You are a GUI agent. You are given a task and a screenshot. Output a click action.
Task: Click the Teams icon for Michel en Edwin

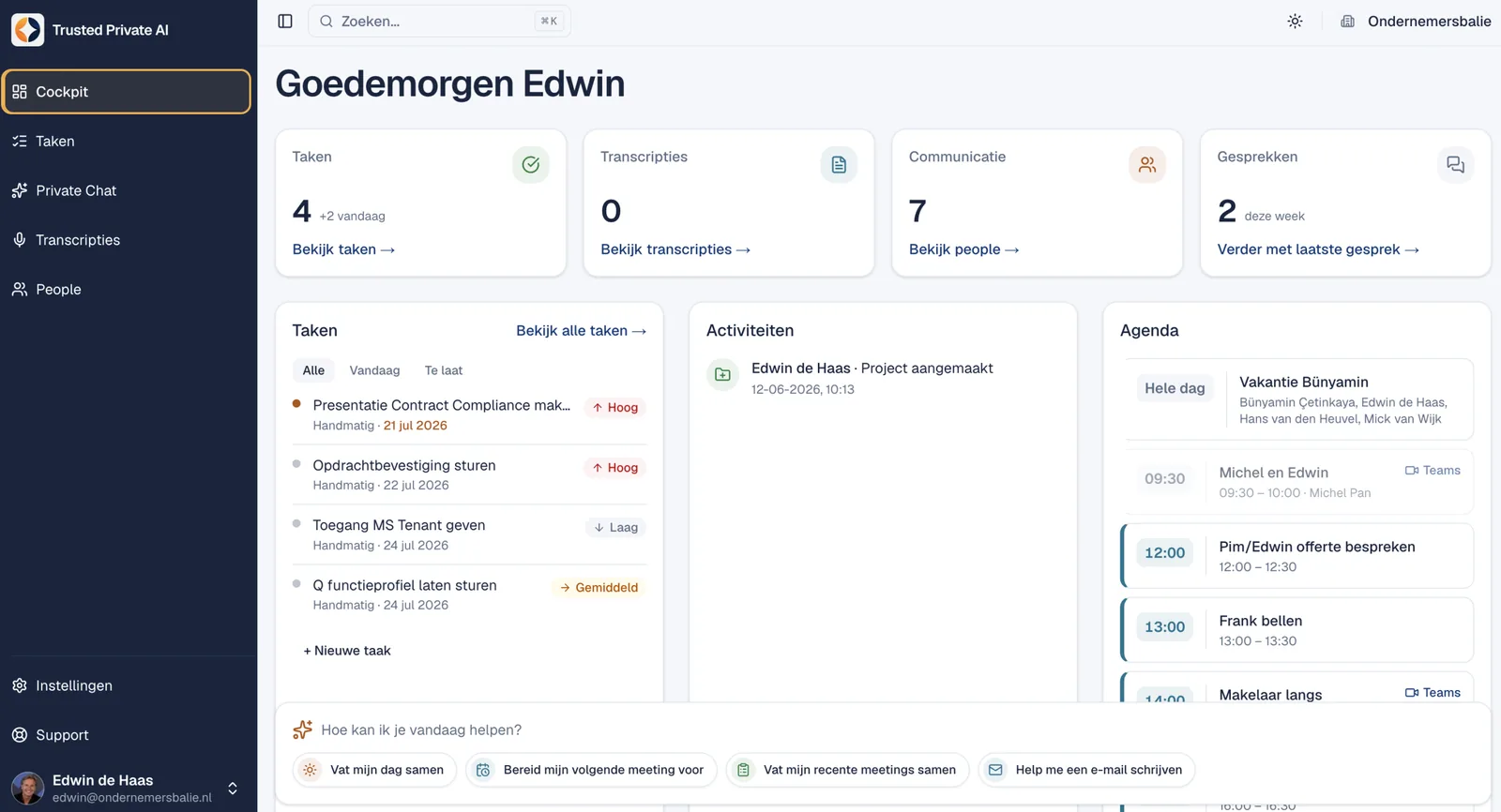click(1411, 471)
